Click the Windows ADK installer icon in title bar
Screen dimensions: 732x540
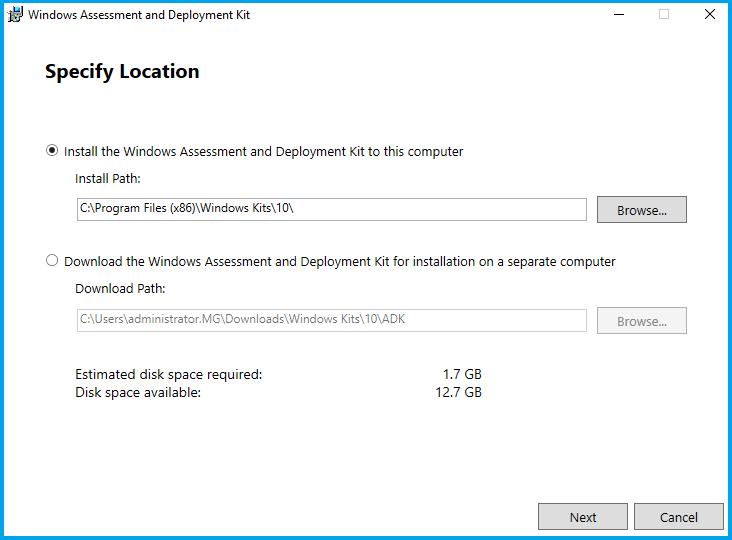(x=15, y=15)
